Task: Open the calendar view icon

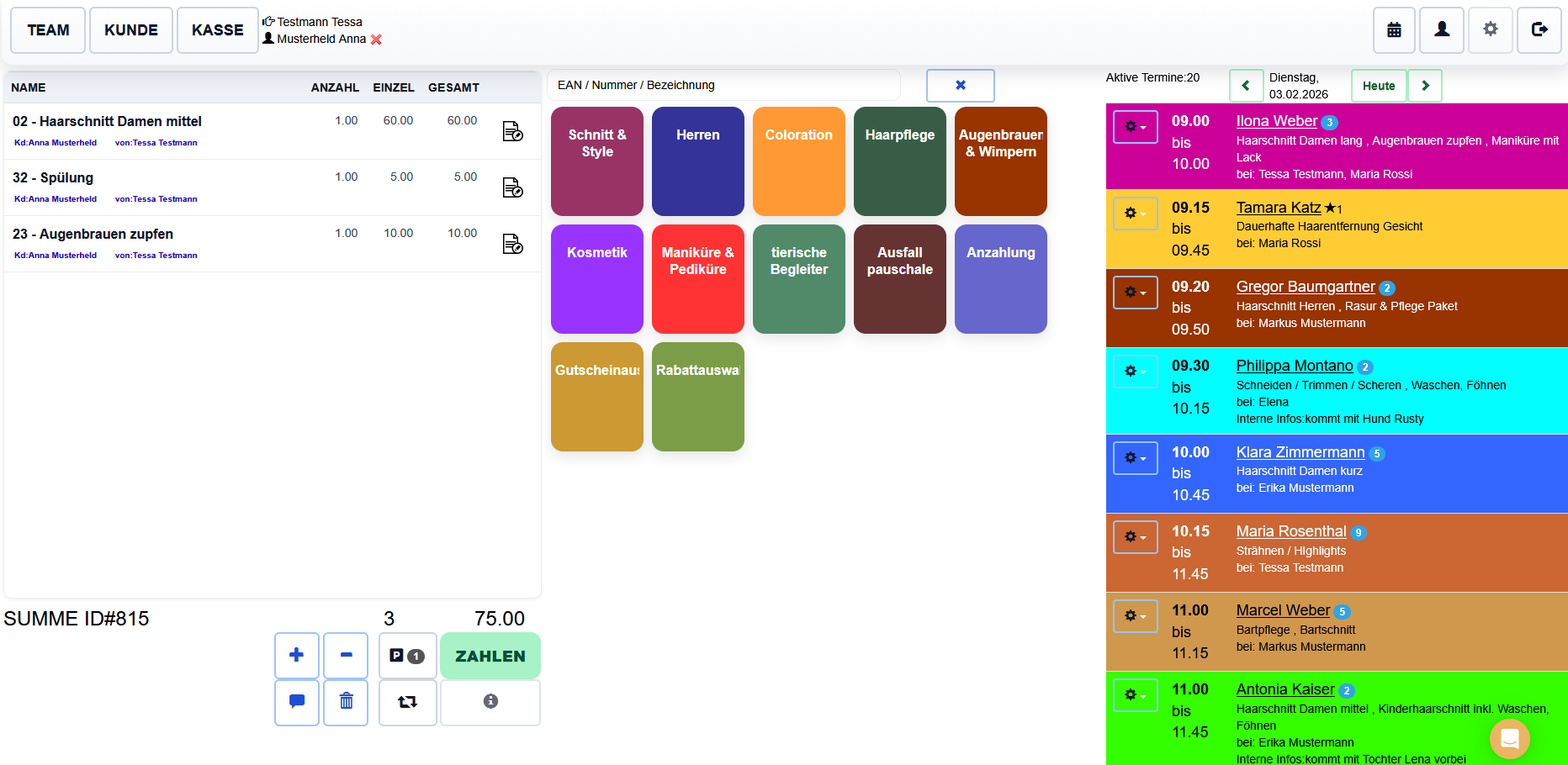Action: (x=1394, y=30)
